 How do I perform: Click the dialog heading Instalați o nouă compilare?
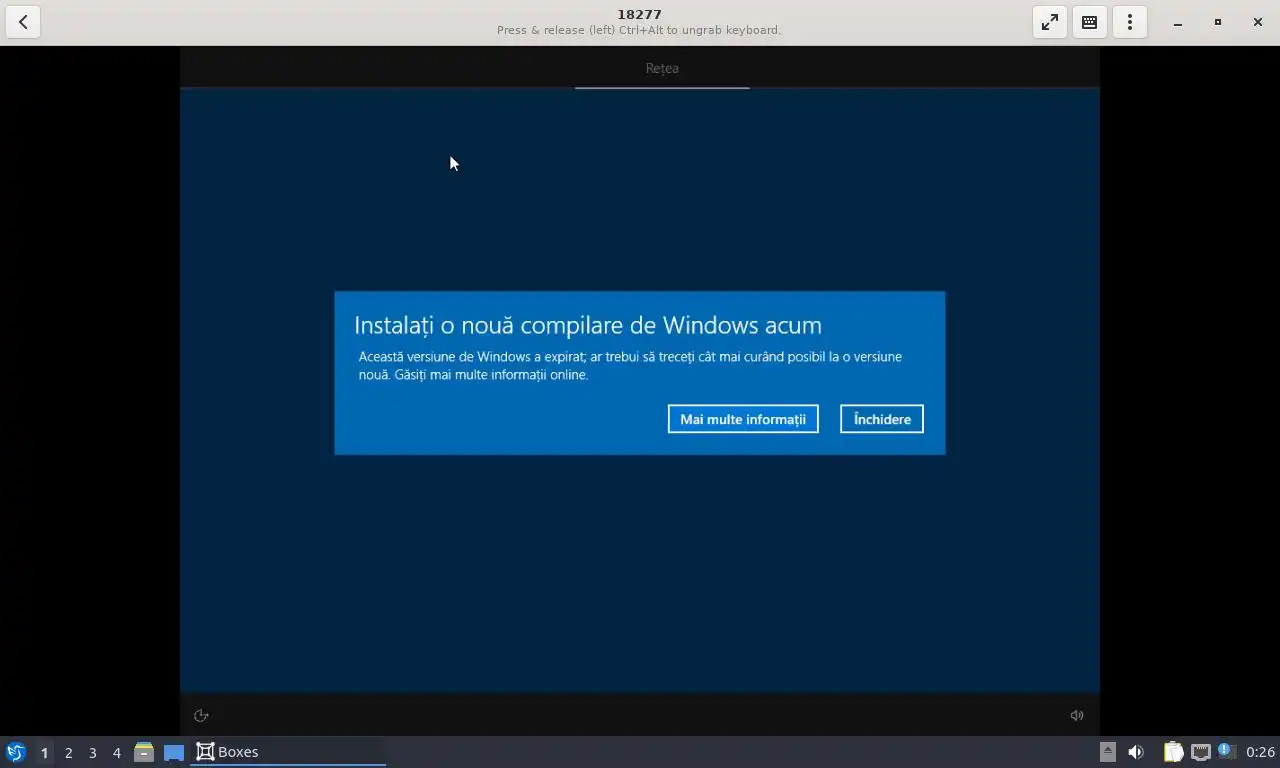588,325
